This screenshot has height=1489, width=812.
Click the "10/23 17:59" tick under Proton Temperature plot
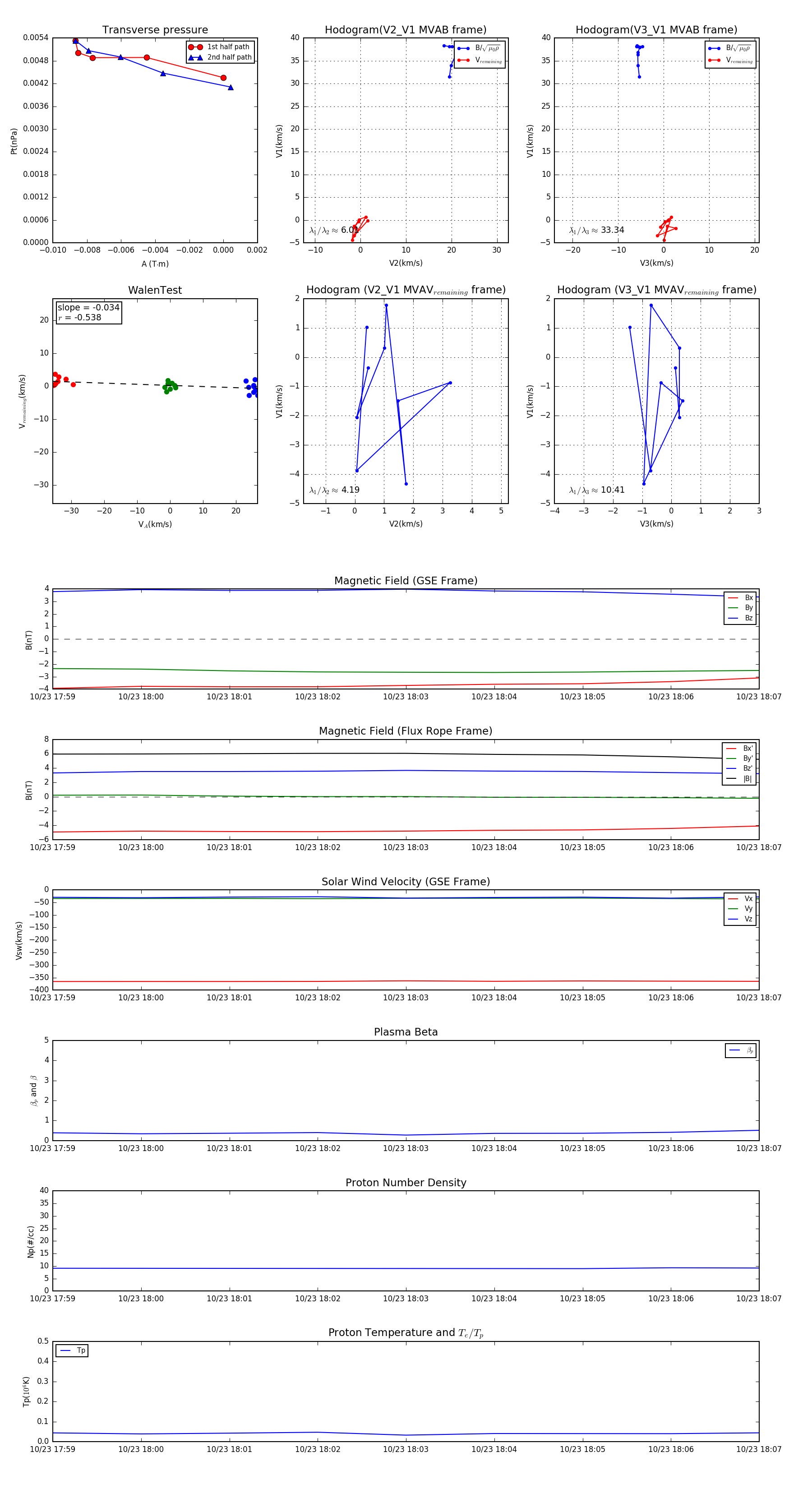click(x=53, y=1449)
